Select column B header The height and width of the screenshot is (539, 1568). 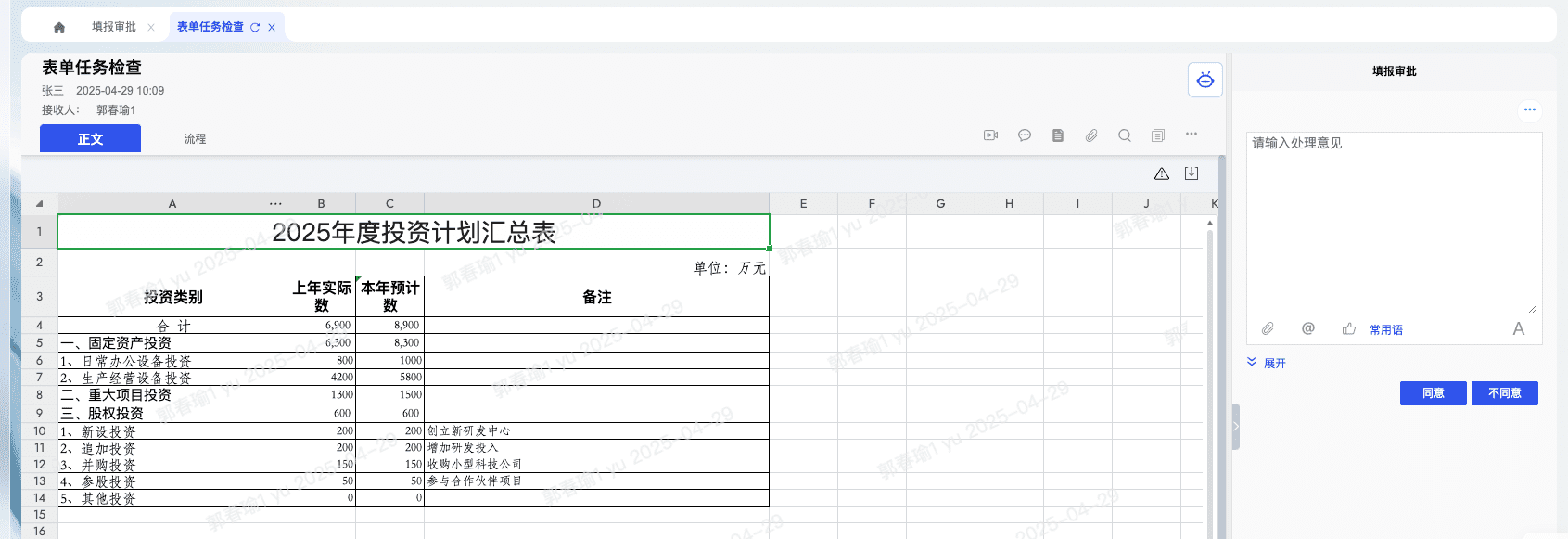coord(321,203)
